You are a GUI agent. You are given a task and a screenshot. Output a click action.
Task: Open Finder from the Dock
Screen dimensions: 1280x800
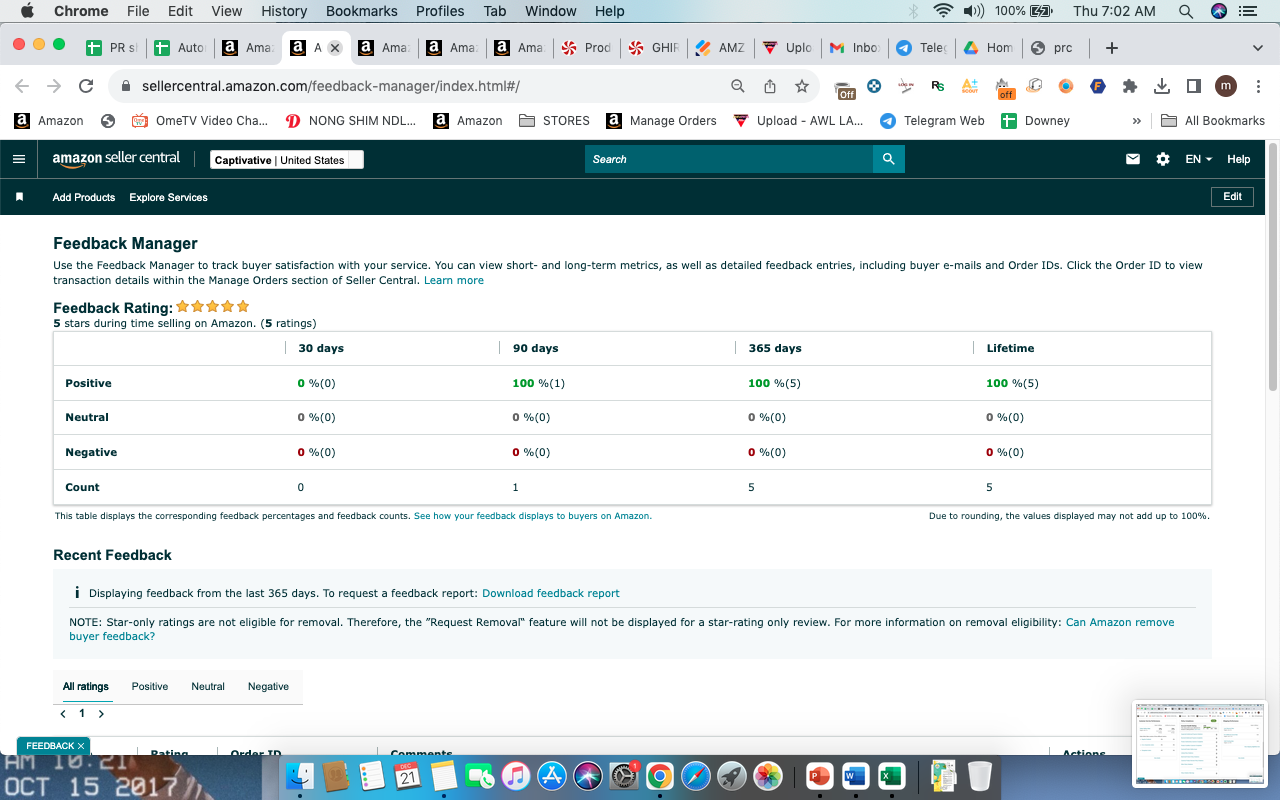301,776
